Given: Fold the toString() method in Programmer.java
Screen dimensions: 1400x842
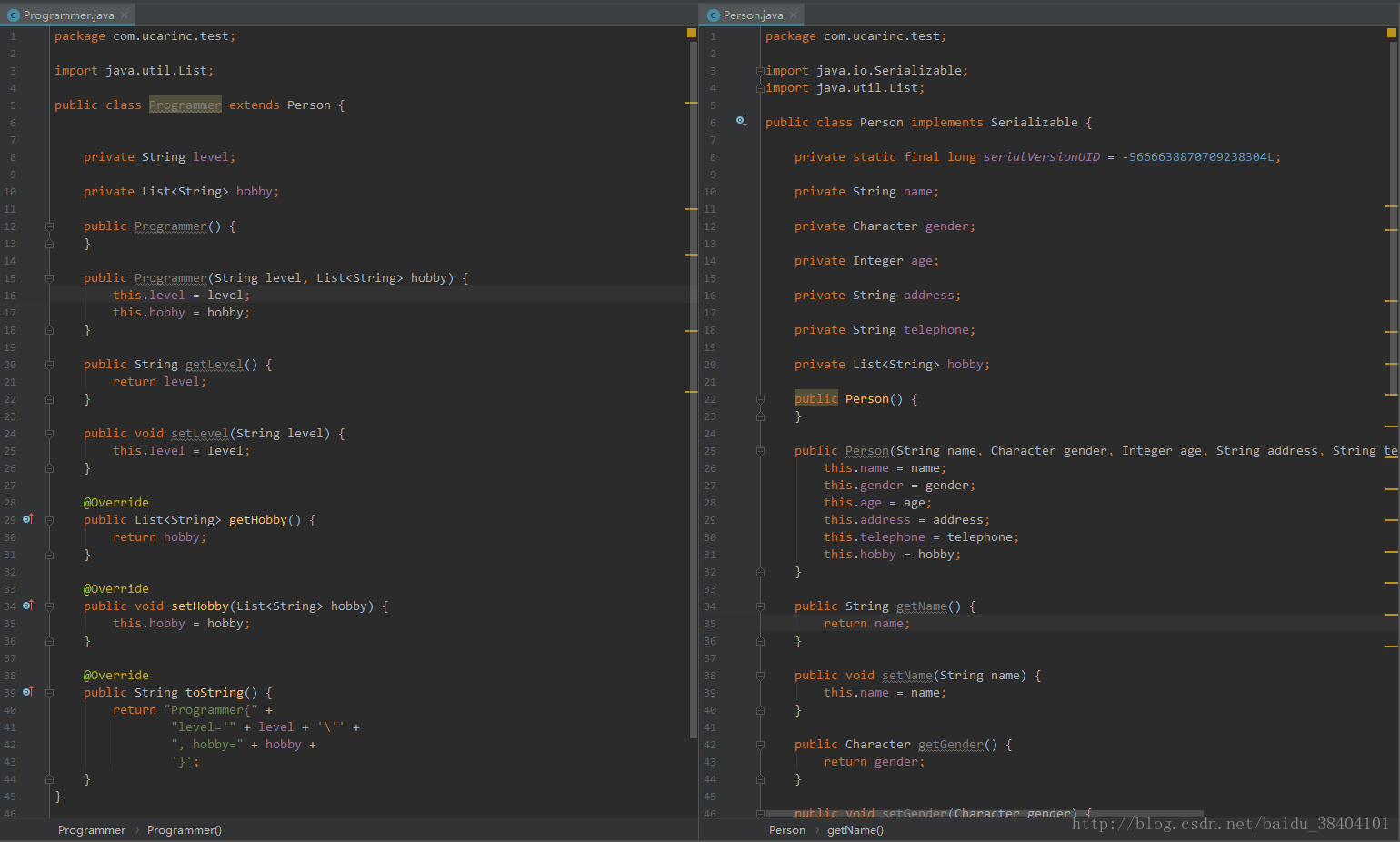Looking at the screenshot, I should [49, 693].
